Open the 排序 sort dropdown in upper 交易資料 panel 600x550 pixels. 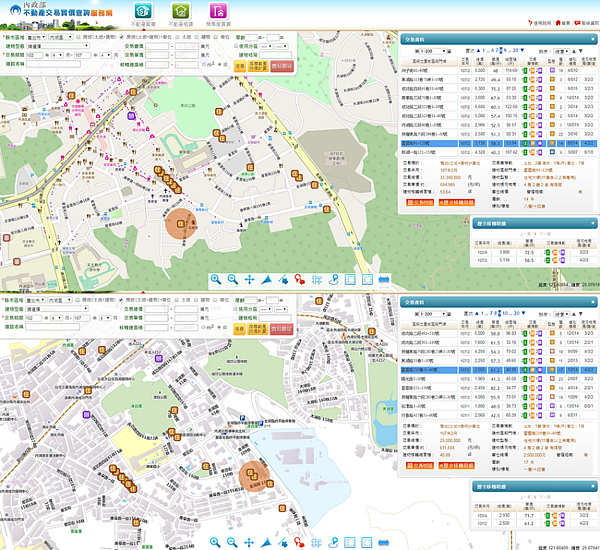pos(562,51)
